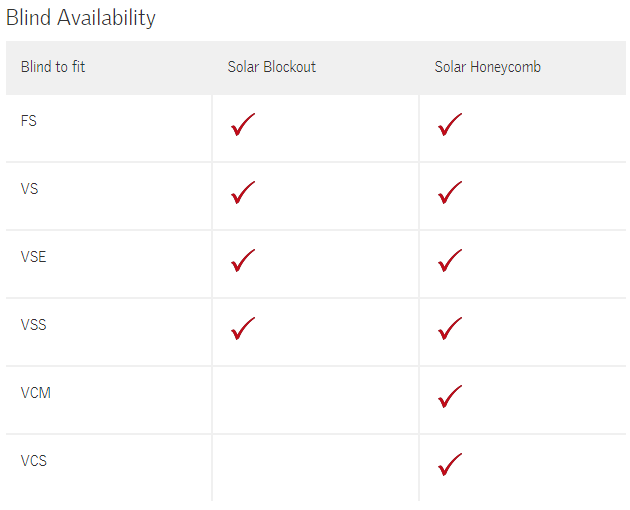
Task: Click the Solar Blockout column header
Action: click(x=271, y=67)
